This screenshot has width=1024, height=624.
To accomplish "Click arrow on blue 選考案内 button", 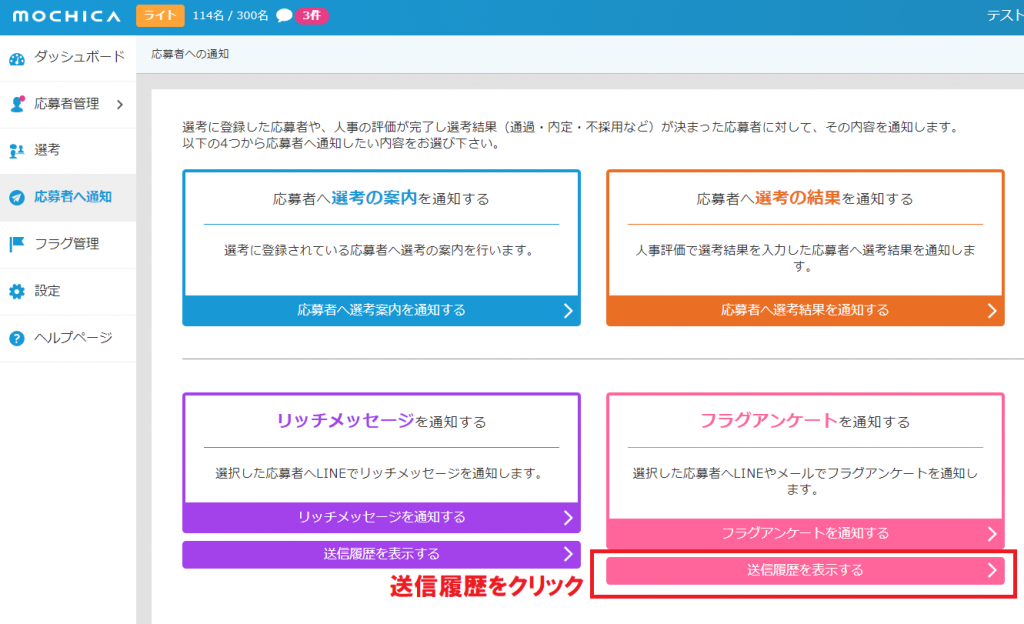I will point(568,311).
